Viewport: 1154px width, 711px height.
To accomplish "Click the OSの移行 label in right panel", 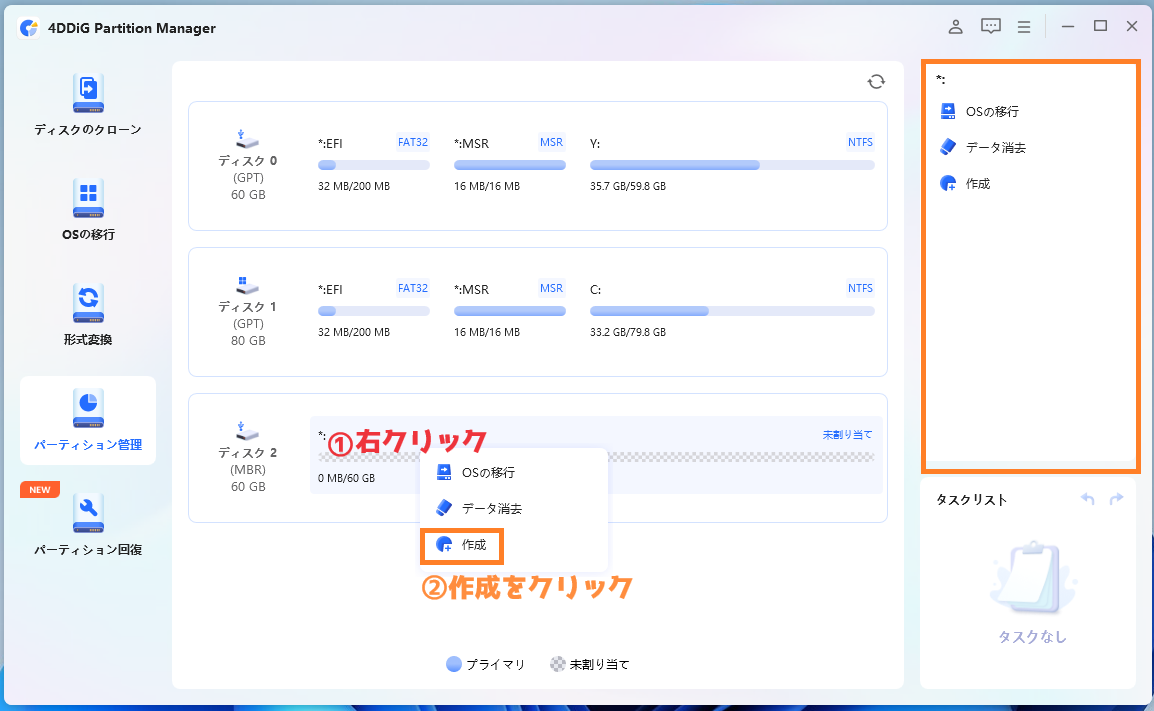I will [992, 112].
